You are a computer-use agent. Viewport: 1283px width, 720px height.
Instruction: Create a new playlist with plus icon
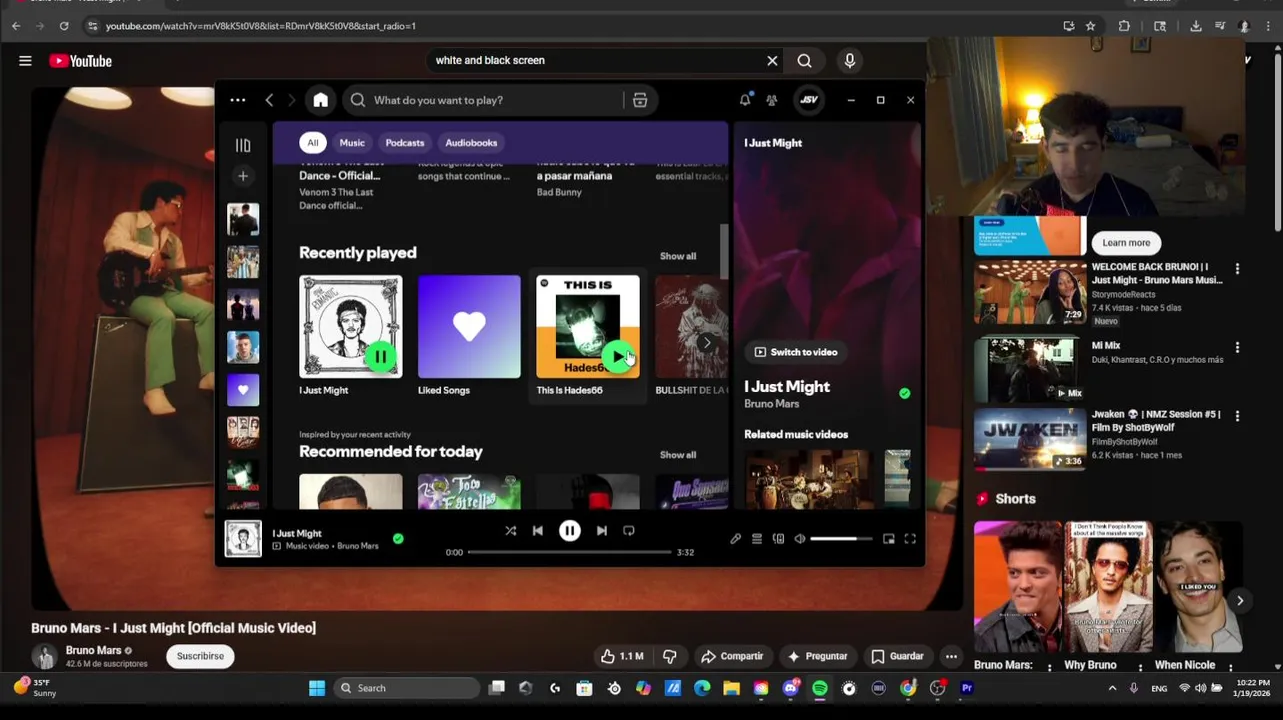pyautogui.click(x=243, y=176)
